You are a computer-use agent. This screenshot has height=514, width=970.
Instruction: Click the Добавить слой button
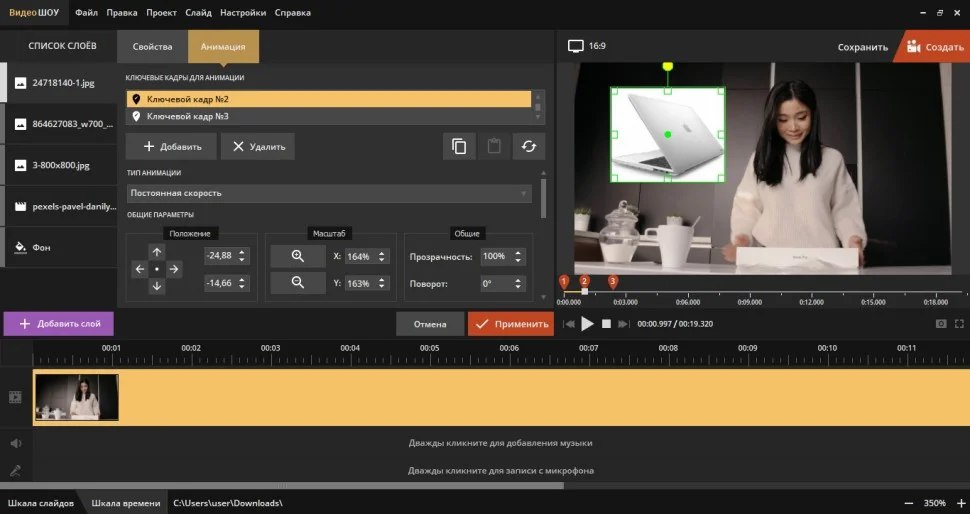59,324
